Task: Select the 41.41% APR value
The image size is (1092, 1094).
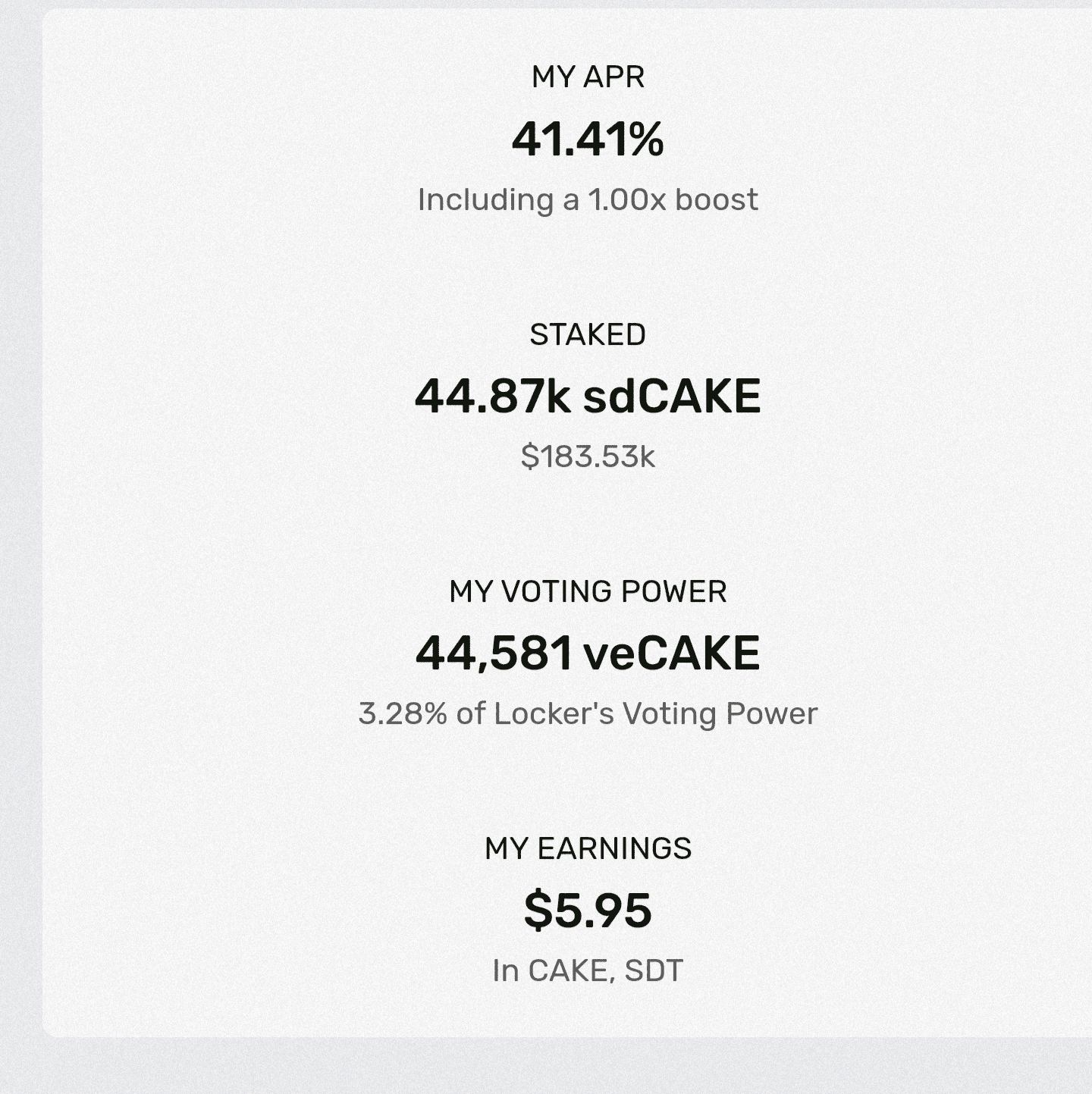Action: pyautogui.click(x=588, y=139)
